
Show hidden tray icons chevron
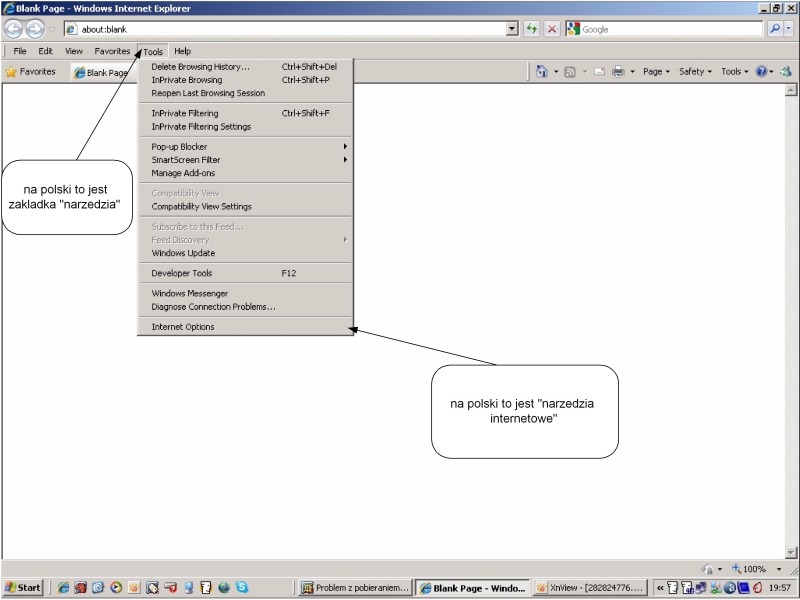point(660,588)
